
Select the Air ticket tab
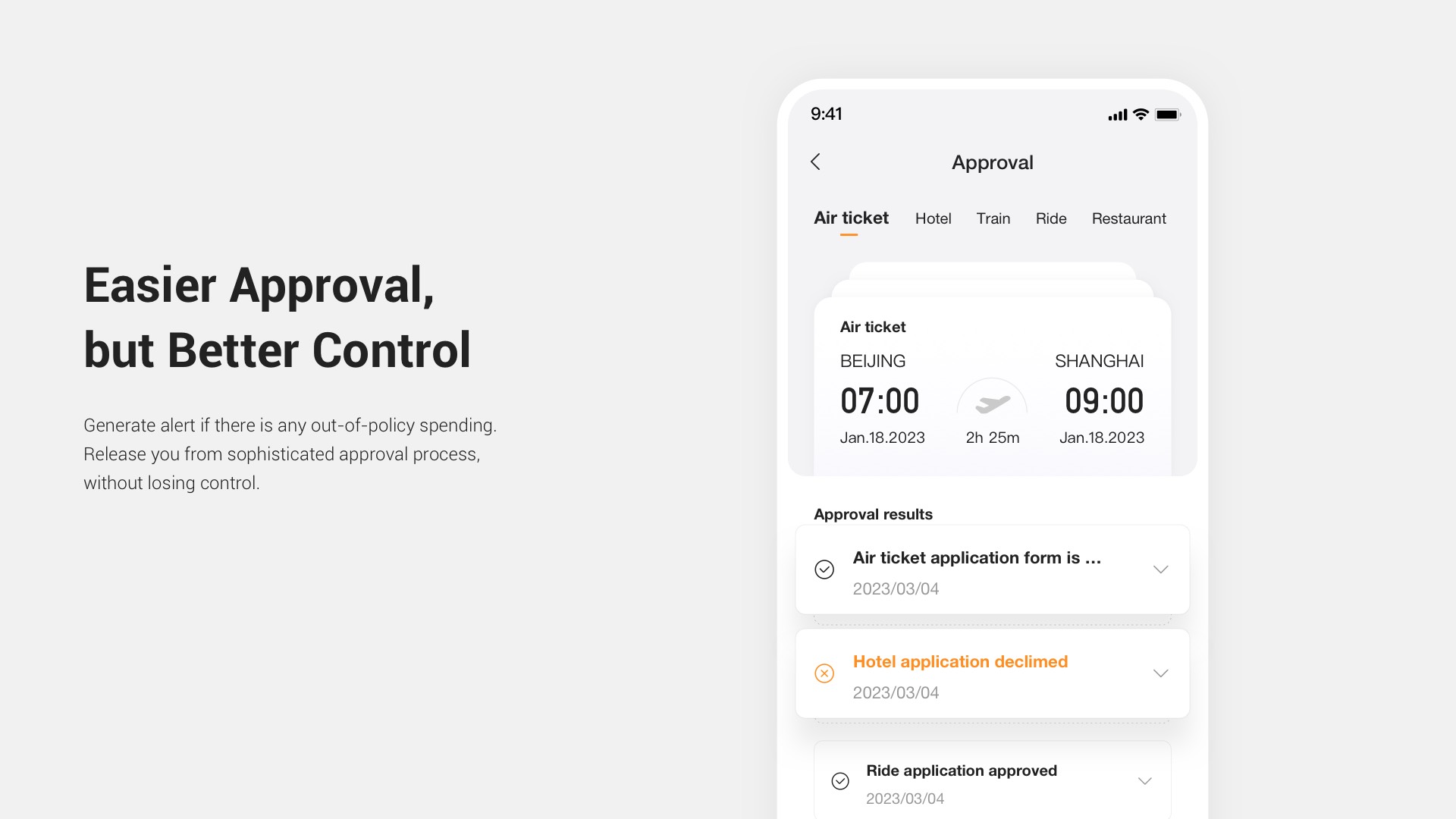(x=850, y=218)
